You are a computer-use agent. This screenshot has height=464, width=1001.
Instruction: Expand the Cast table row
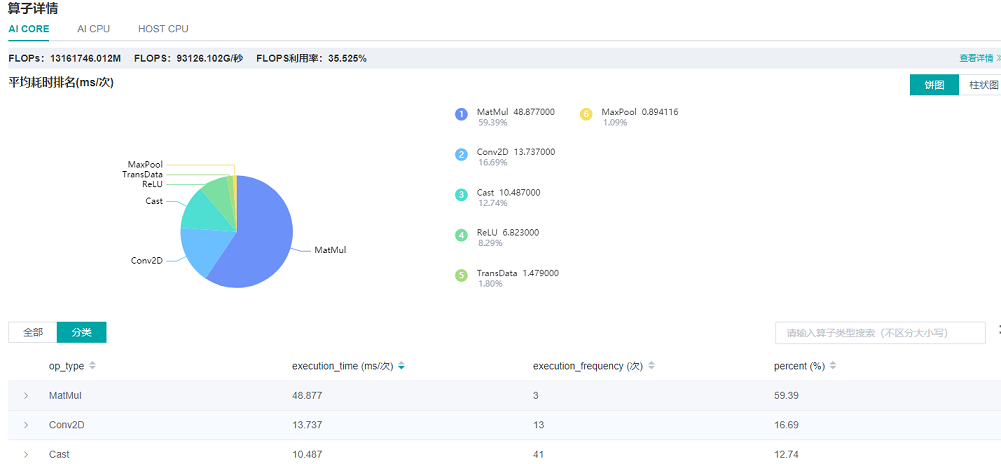26,454
